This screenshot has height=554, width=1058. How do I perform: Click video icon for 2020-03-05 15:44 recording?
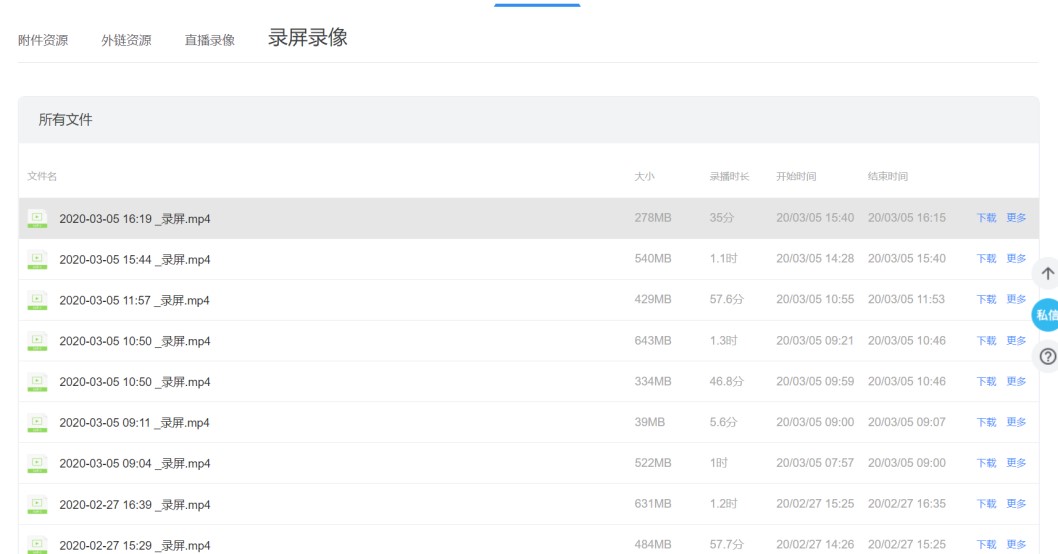[x=37, y=259]
